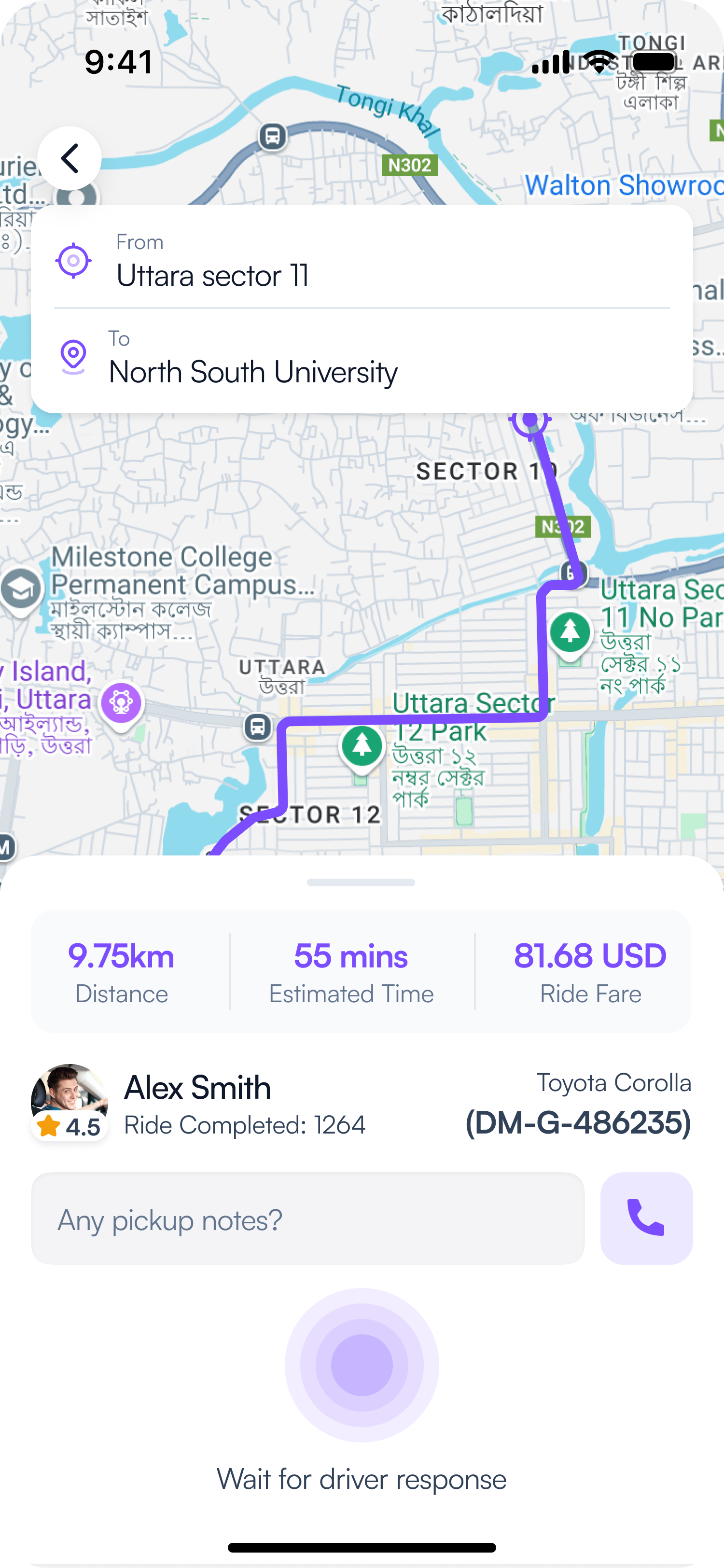Tap the Milestone College graduation cap marker
This screenshot has height=1568, width=724.
click(21, 589)
